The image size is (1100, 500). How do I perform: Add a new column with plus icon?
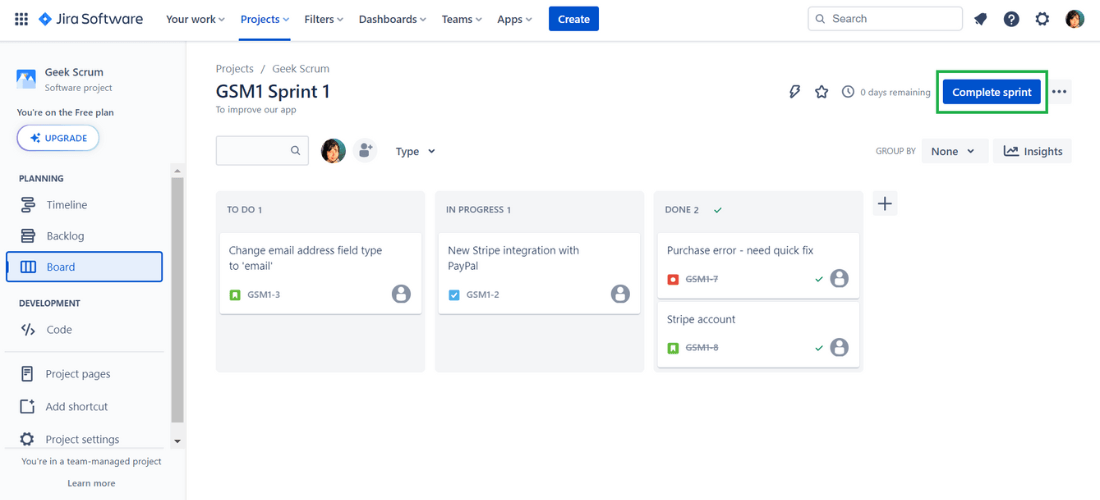point(885,203)
